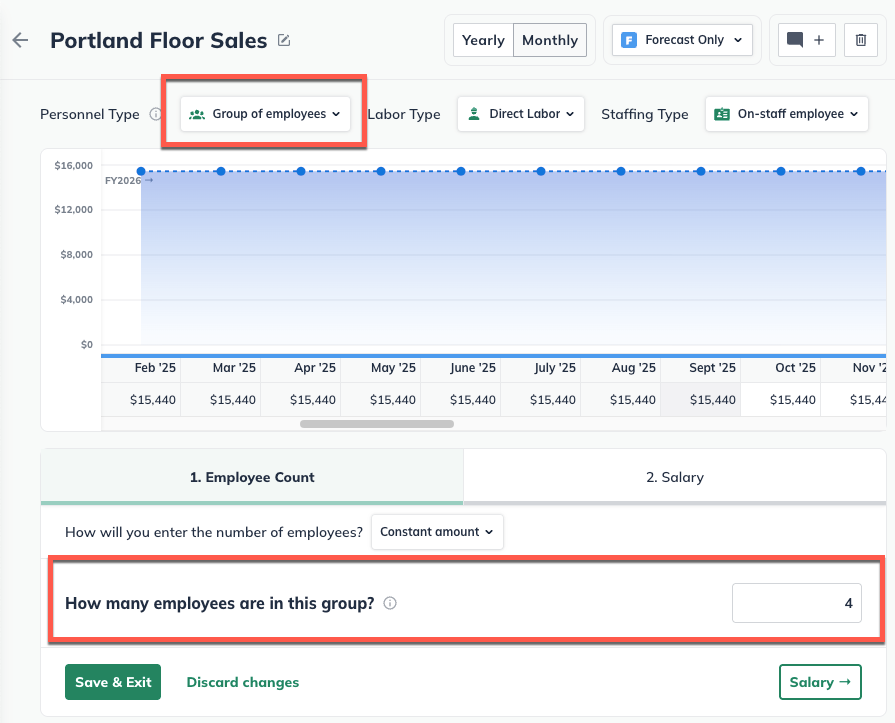Open the Direct Labor dropdown
Viewport: 895px width, 723px height.
point(521,114)
